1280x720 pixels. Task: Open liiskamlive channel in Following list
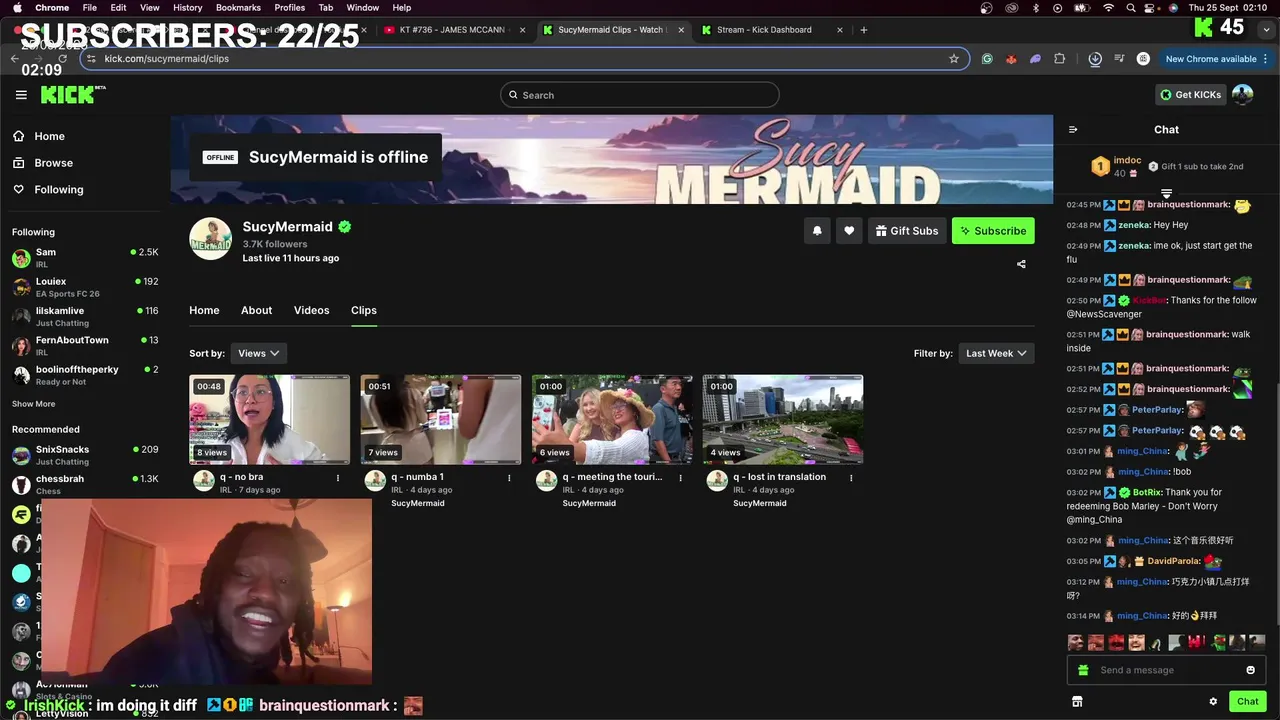(x=85, y=316)
